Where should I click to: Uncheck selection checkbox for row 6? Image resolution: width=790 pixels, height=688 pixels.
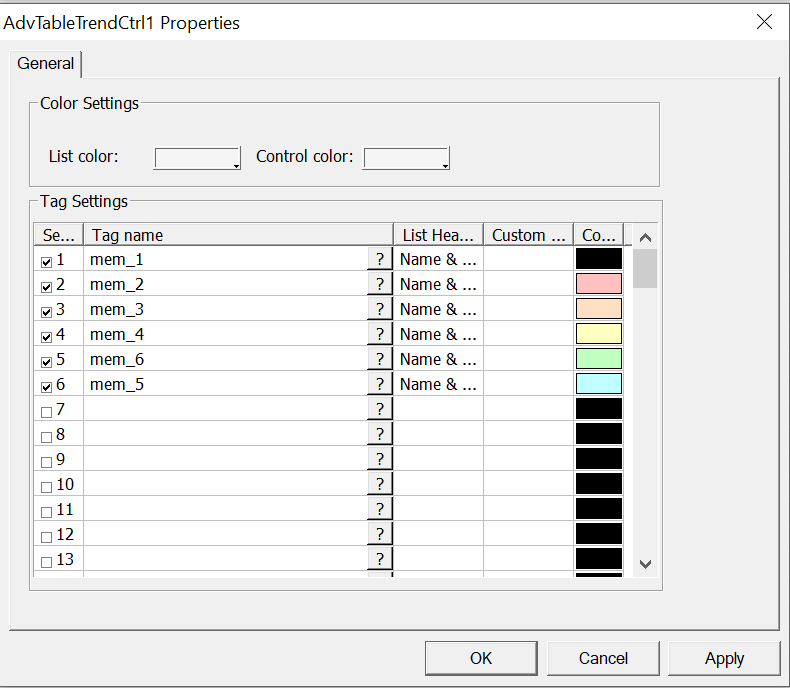pyautogui.click(x=46, y=387)
